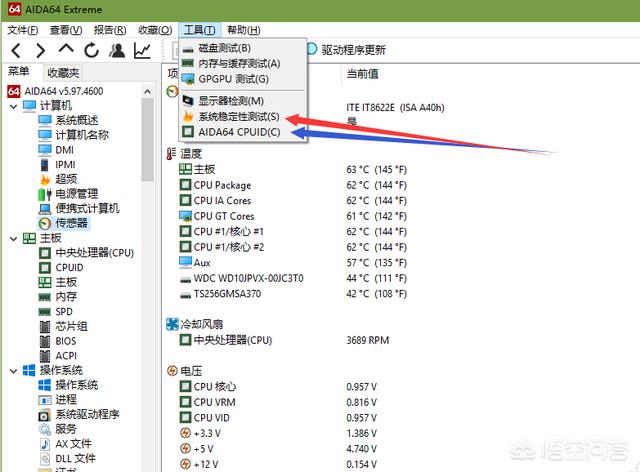Click scroll-up arrow of tree panel
Viewport: 640px width, 472px height.
click(x=147, y=91)
